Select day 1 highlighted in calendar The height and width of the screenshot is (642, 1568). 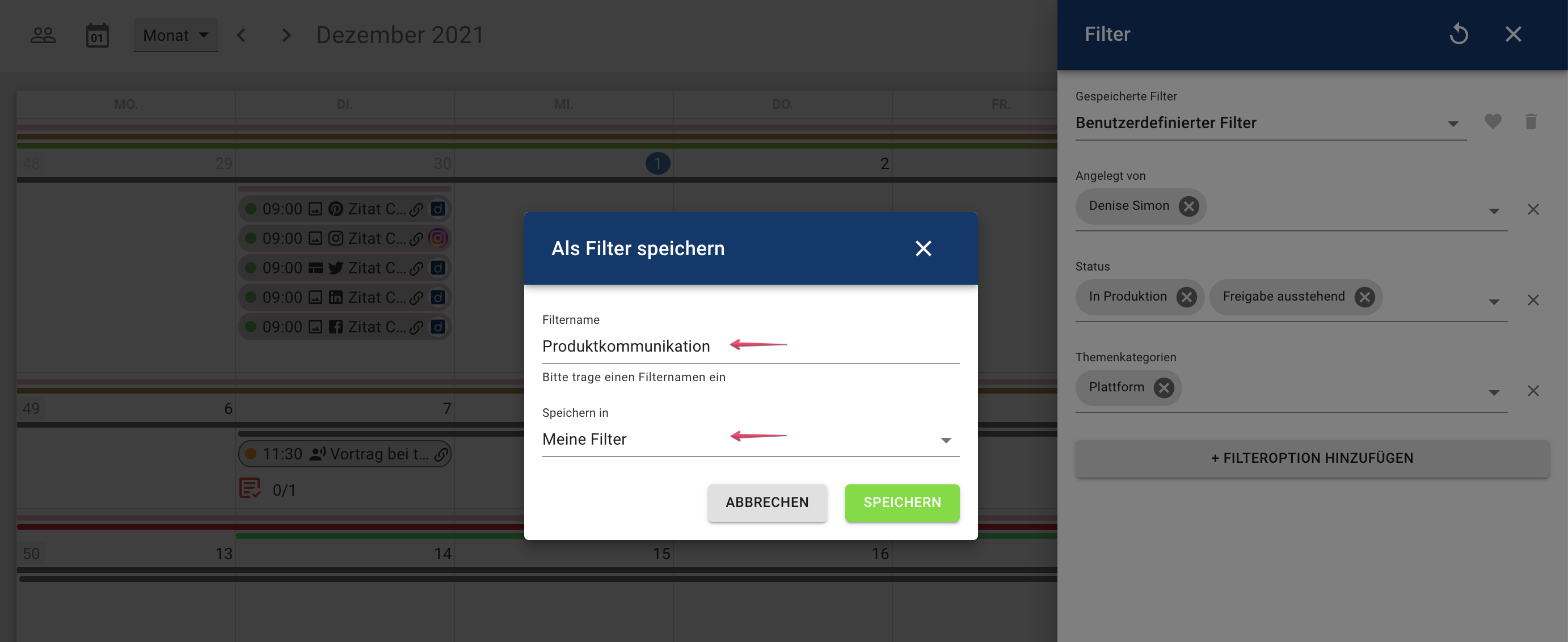pos(657,163)
